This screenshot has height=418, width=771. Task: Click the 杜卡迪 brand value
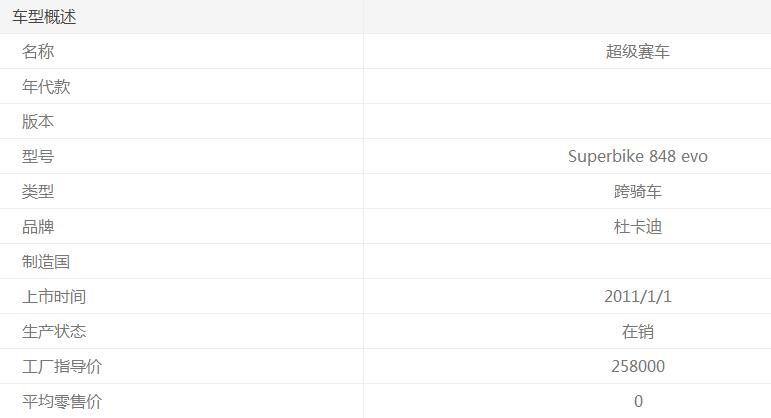point(637,227)
